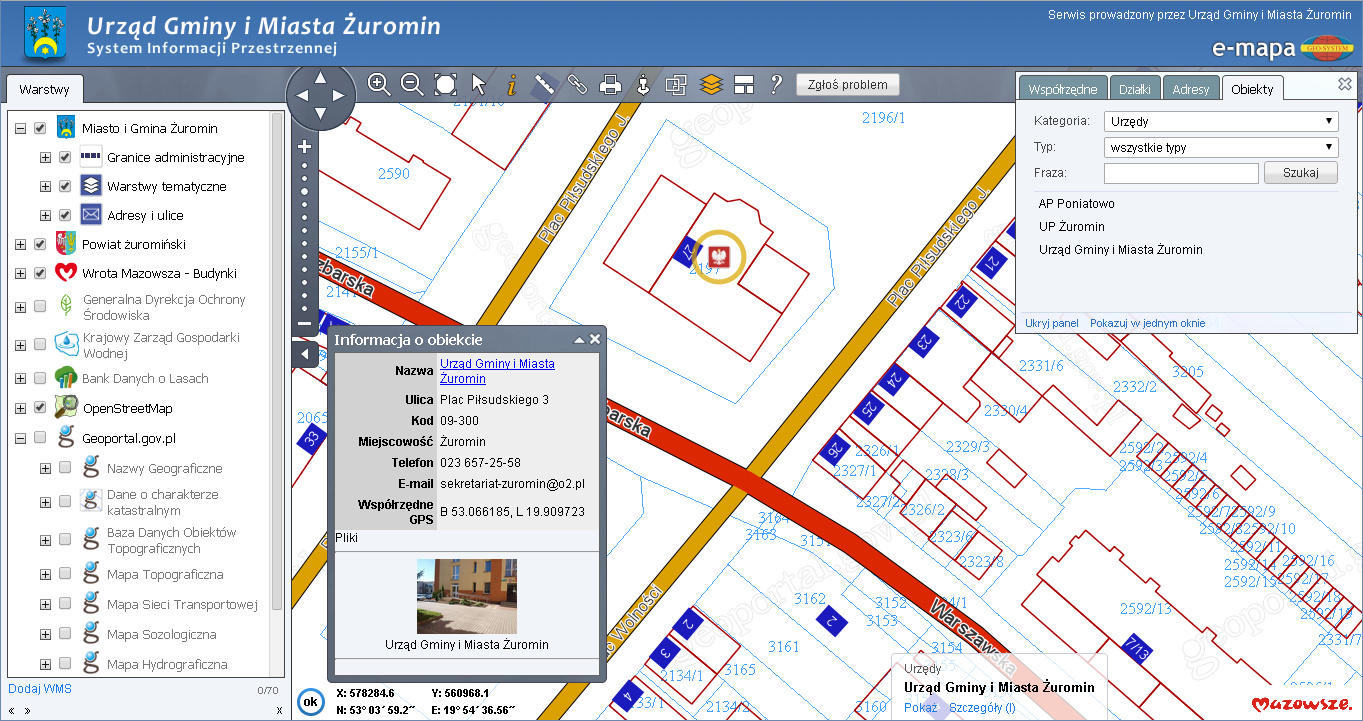
Task: Change the panel layout arrangement
Action: pos(743,84)
